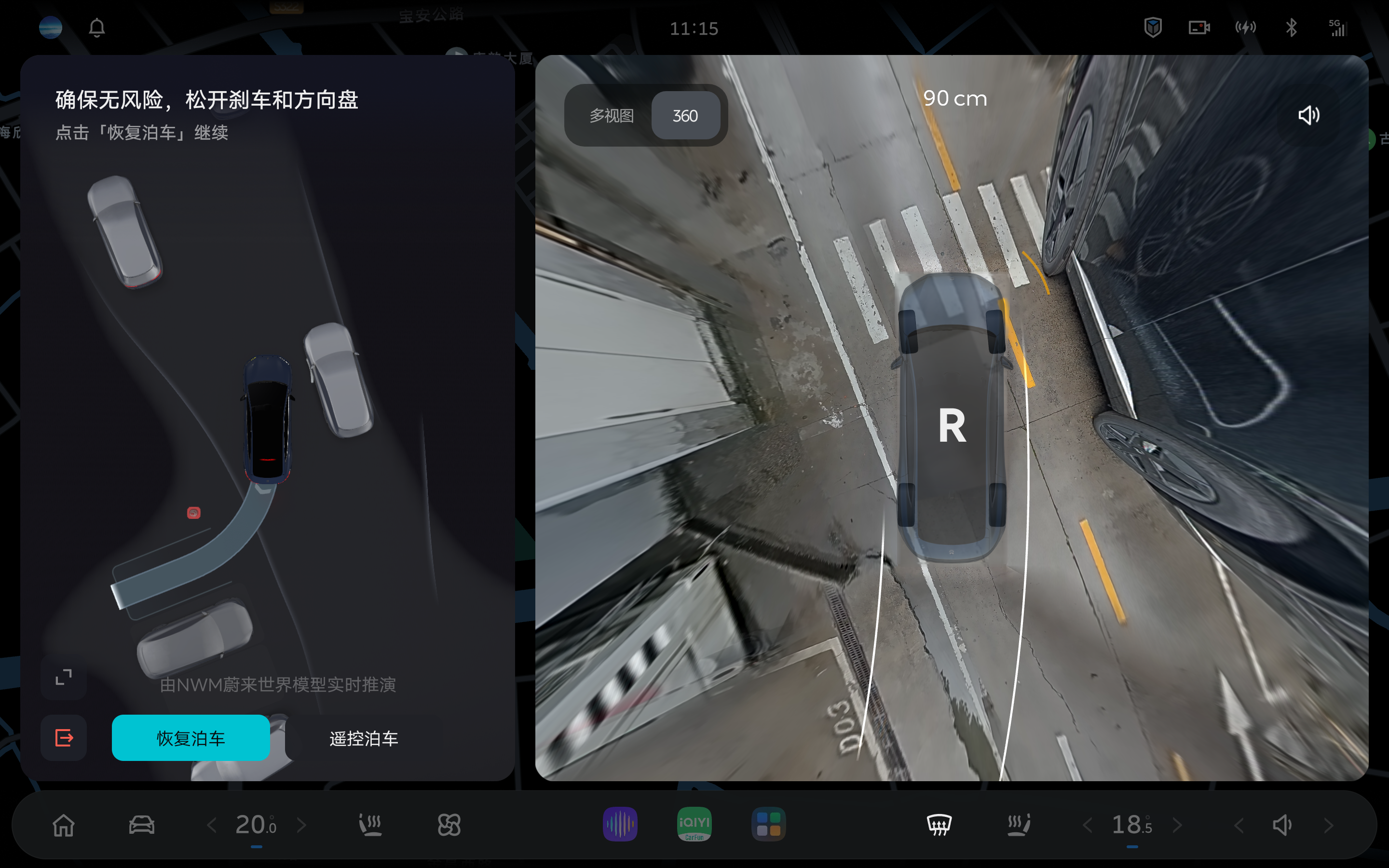Open the dashcam recorder status icon
This screenshot has height=868, width=1389.
[1199, 27]
